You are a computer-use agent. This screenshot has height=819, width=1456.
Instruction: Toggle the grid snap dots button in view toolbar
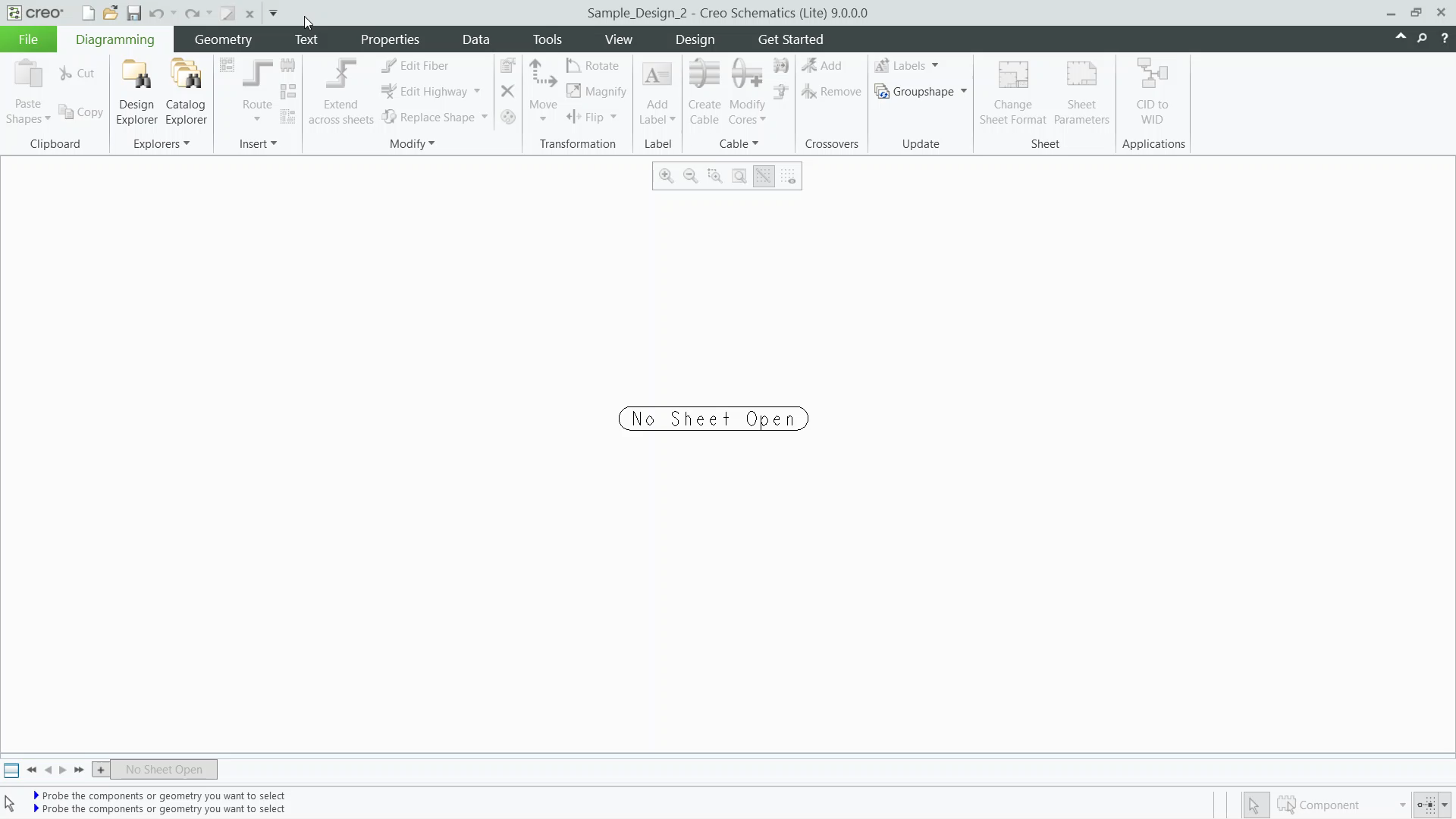788,176
